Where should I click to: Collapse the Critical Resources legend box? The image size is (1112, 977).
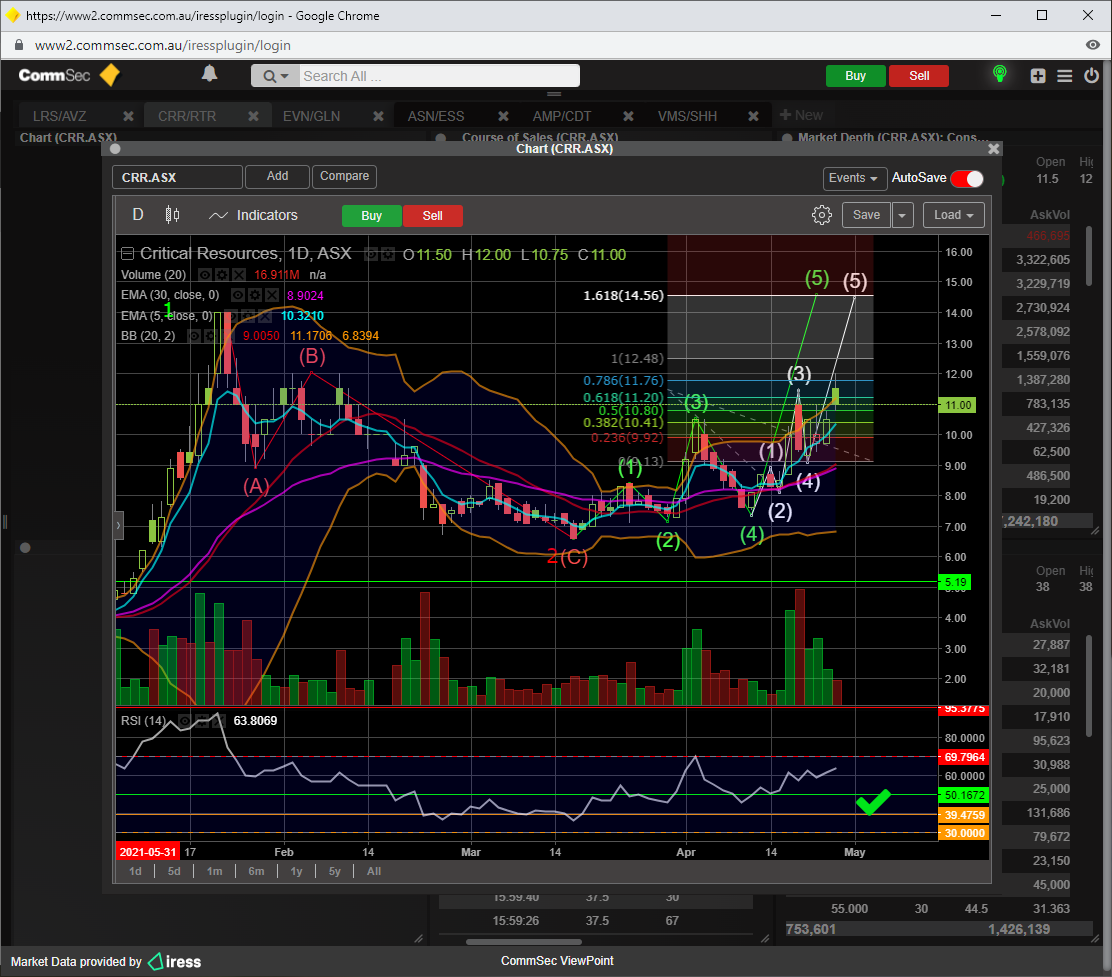coord(127,253)
